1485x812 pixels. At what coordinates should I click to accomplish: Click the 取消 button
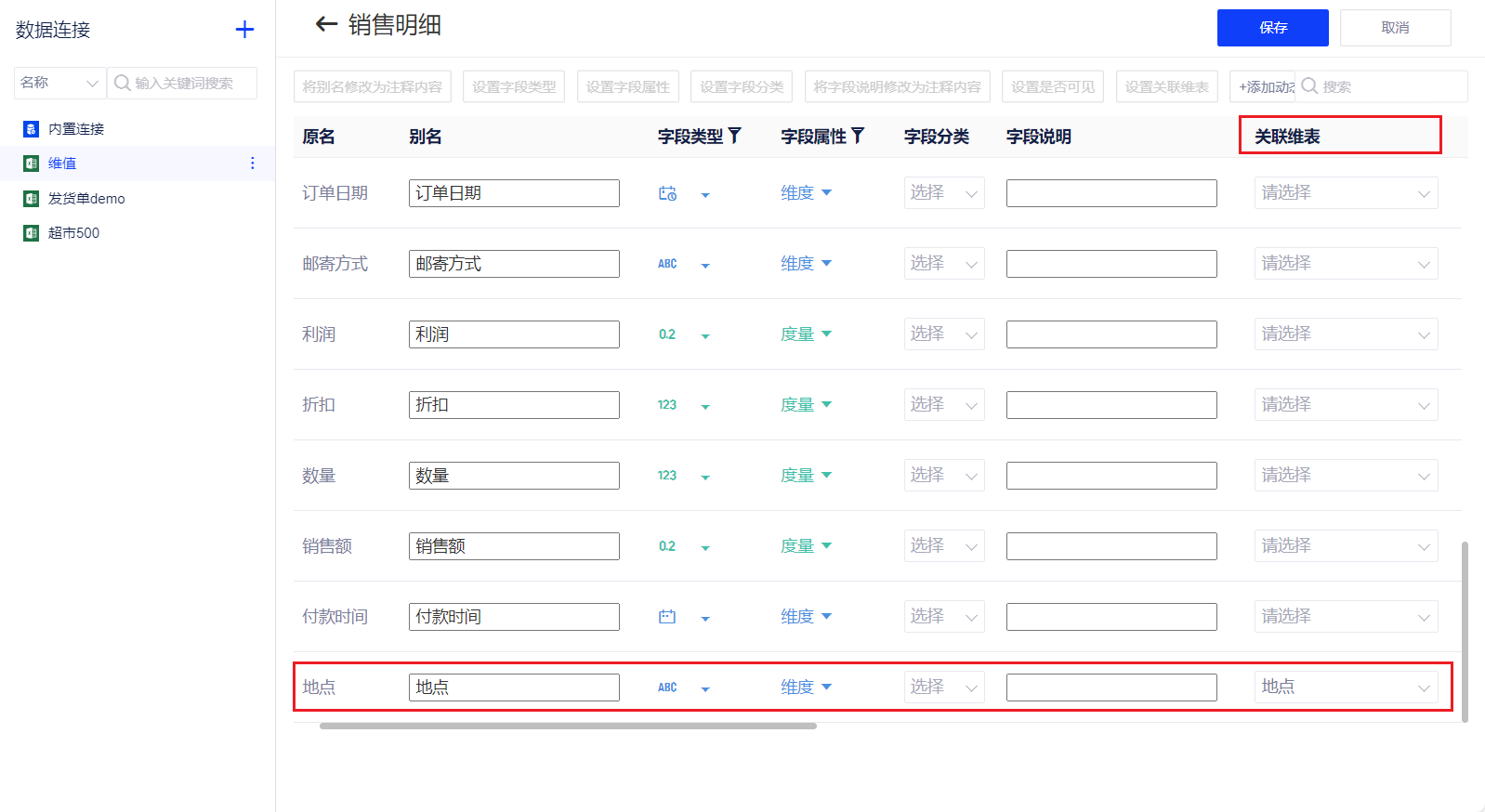1395,28
